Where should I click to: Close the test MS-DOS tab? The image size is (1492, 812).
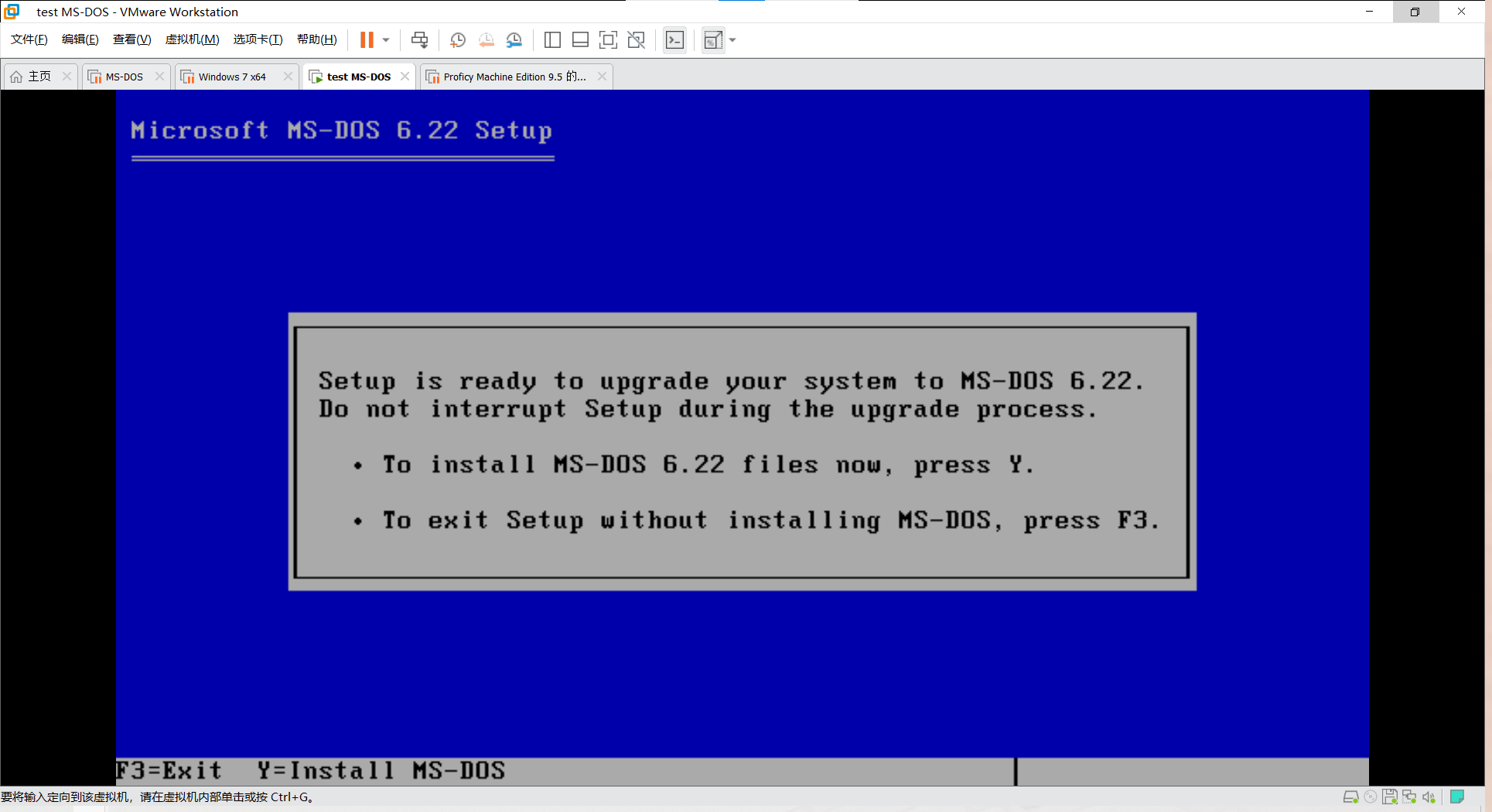(x=405, y=77)
